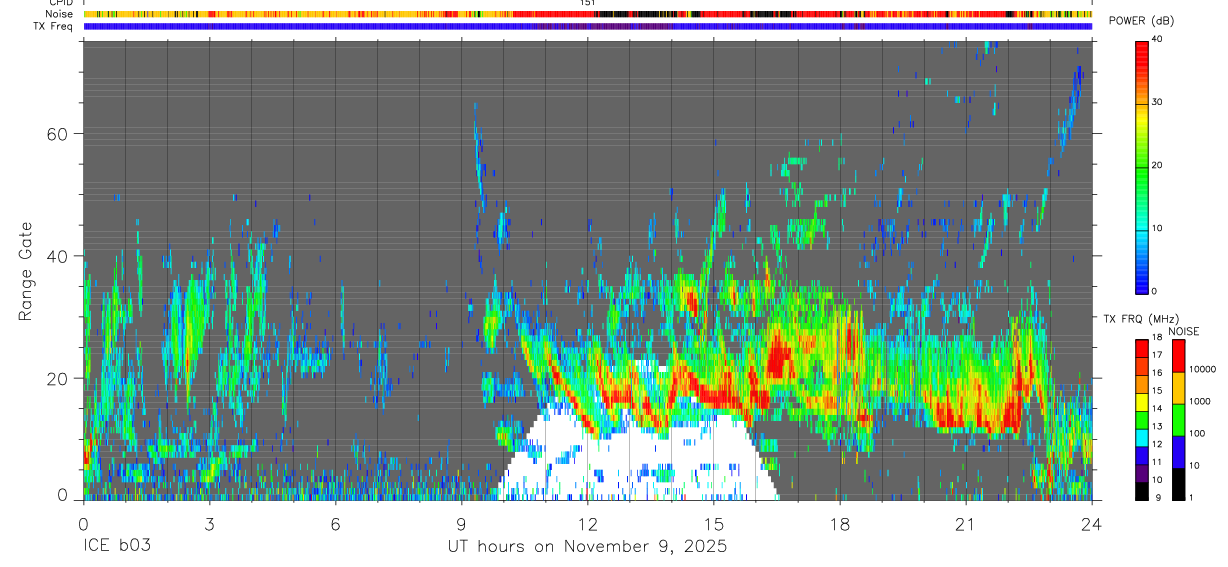
Task: Click the 40 tick on POWER colorbar
Action: click(x=1159, y=39)
